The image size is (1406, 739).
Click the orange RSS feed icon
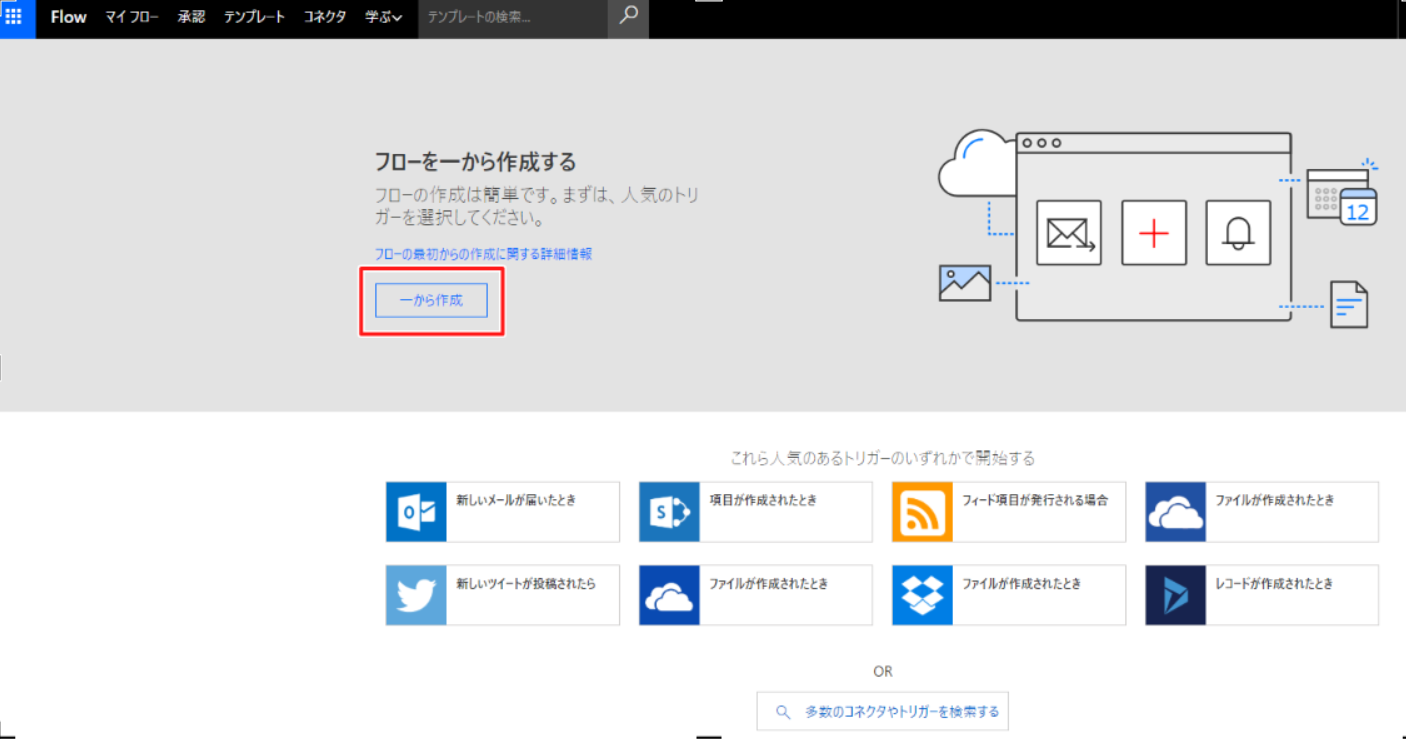coord(922,512)
